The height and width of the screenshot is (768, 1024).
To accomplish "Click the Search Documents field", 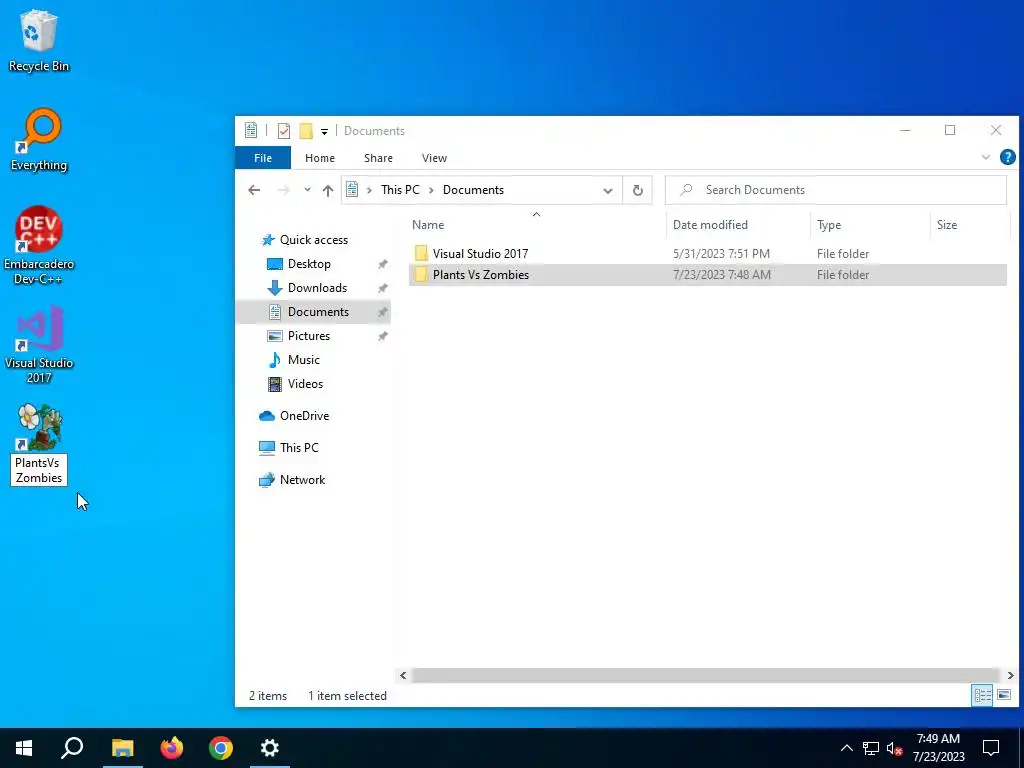I will click(836, 190).
